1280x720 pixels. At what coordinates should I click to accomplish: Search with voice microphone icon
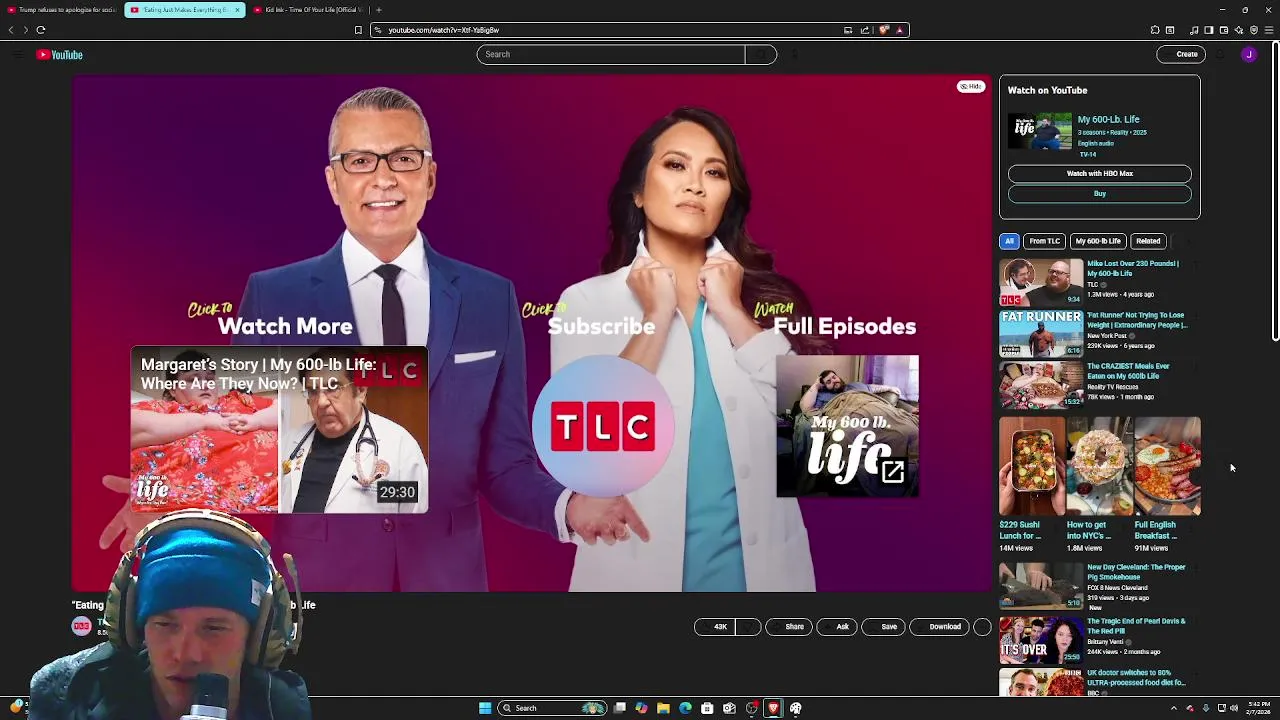click(x=795, y=55)
